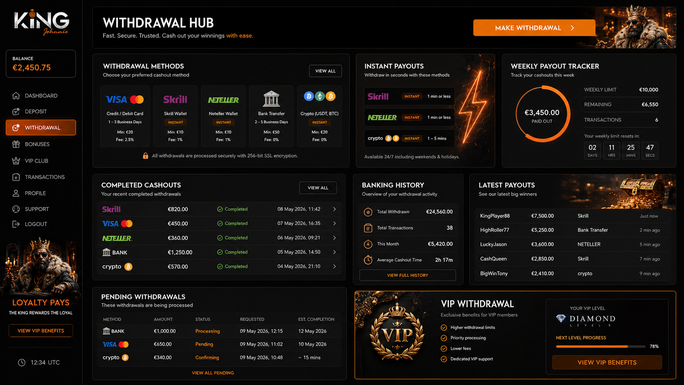Go to Bonuses in the sidebar
This screenshot has width=684, height=385.
(41, 144)
